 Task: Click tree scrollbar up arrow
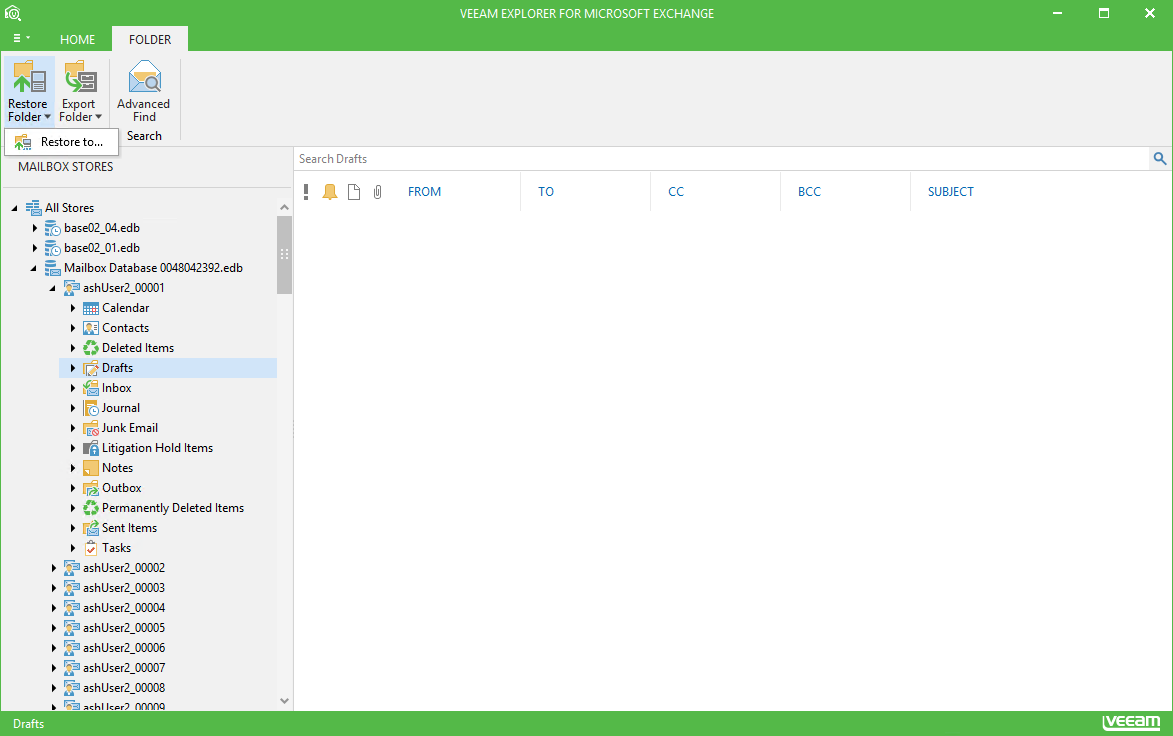[284, 207]
